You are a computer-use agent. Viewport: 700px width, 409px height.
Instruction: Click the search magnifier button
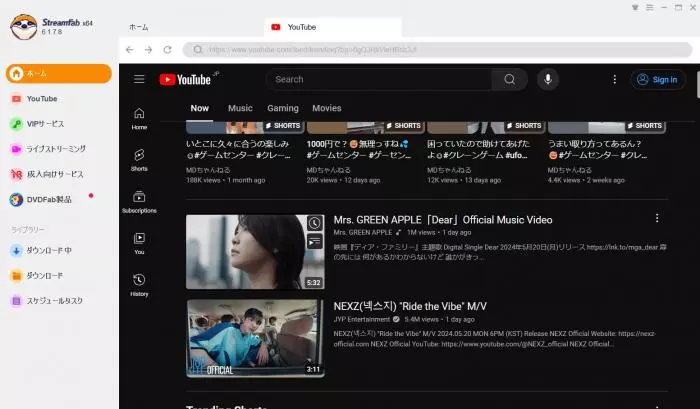pos(509,79)
